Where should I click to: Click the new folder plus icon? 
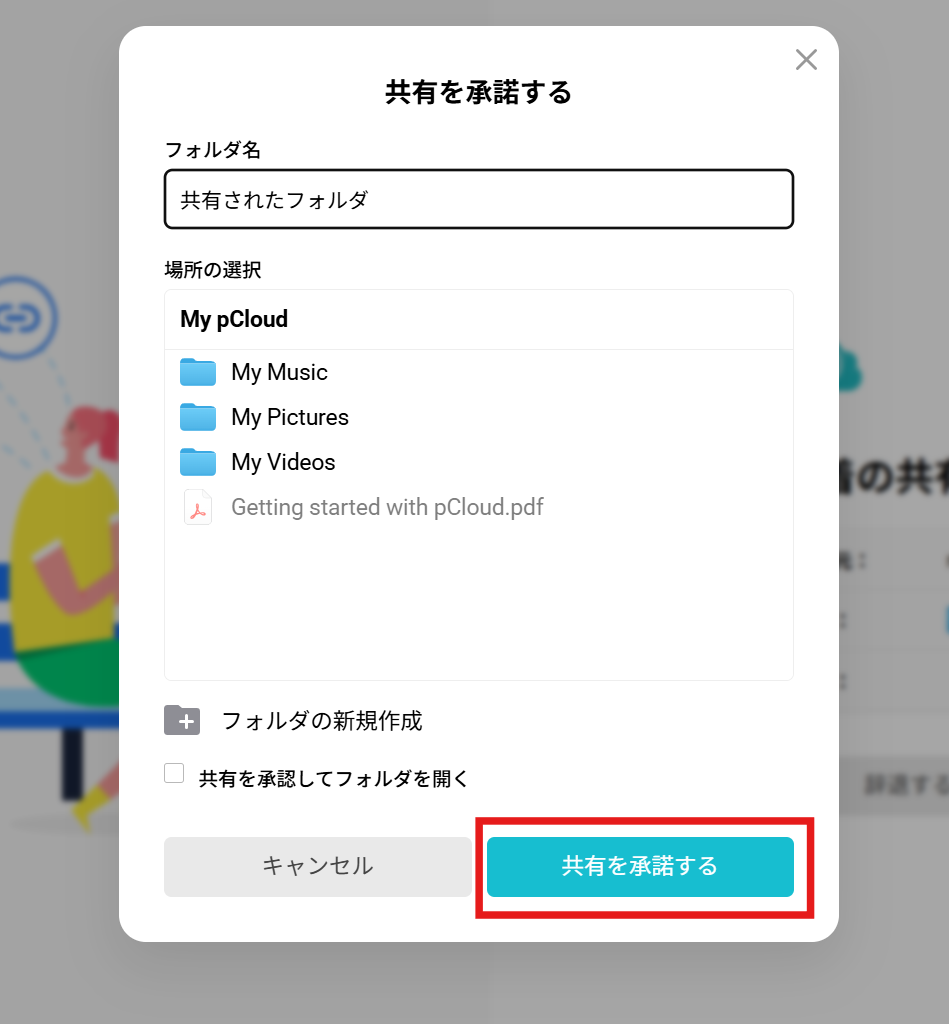[182, 720]
